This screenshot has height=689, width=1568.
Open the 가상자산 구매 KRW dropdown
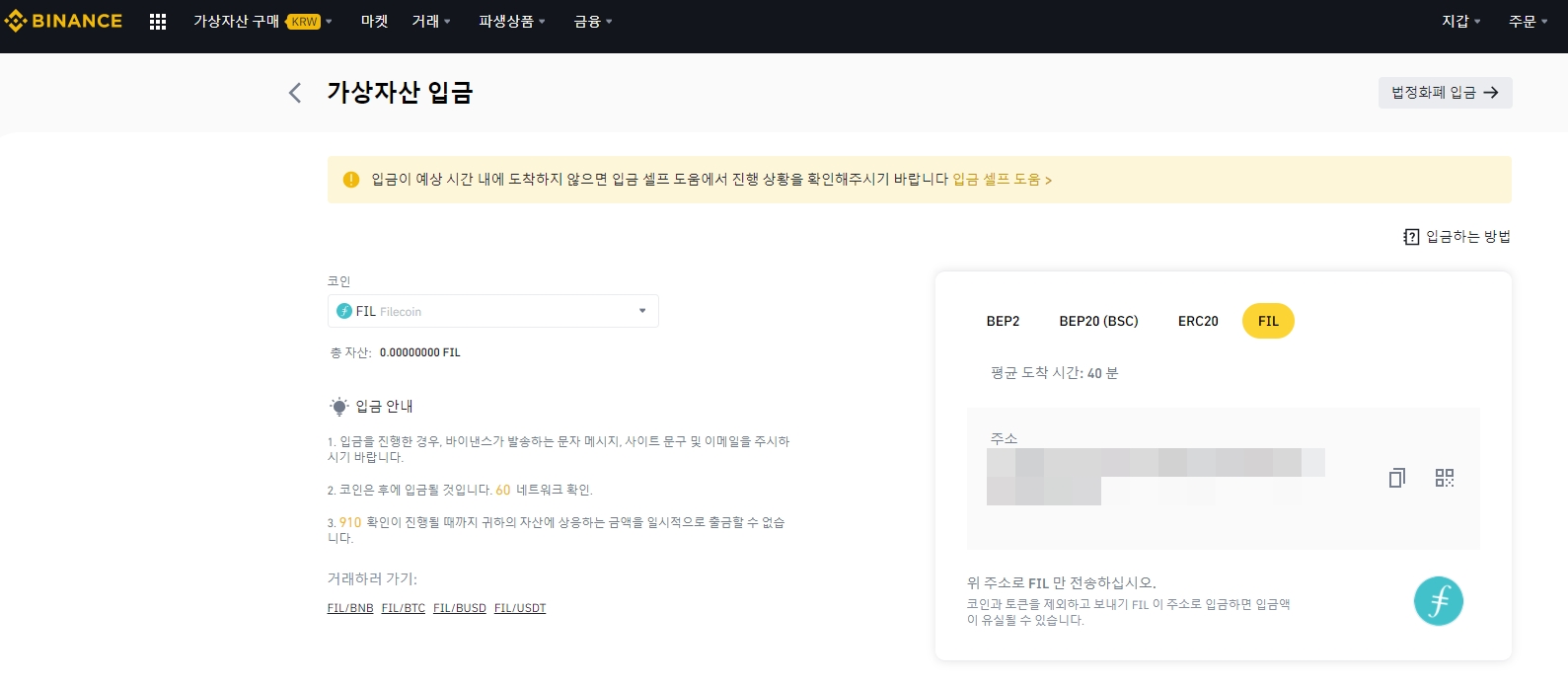pos(262,22)
